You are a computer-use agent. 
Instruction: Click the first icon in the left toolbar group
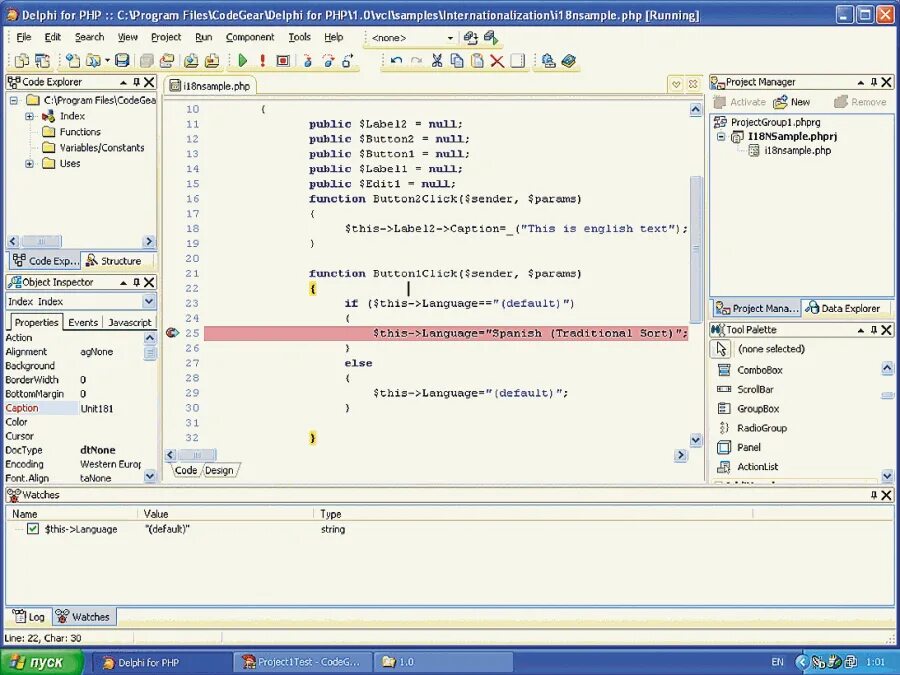(22, 60)
